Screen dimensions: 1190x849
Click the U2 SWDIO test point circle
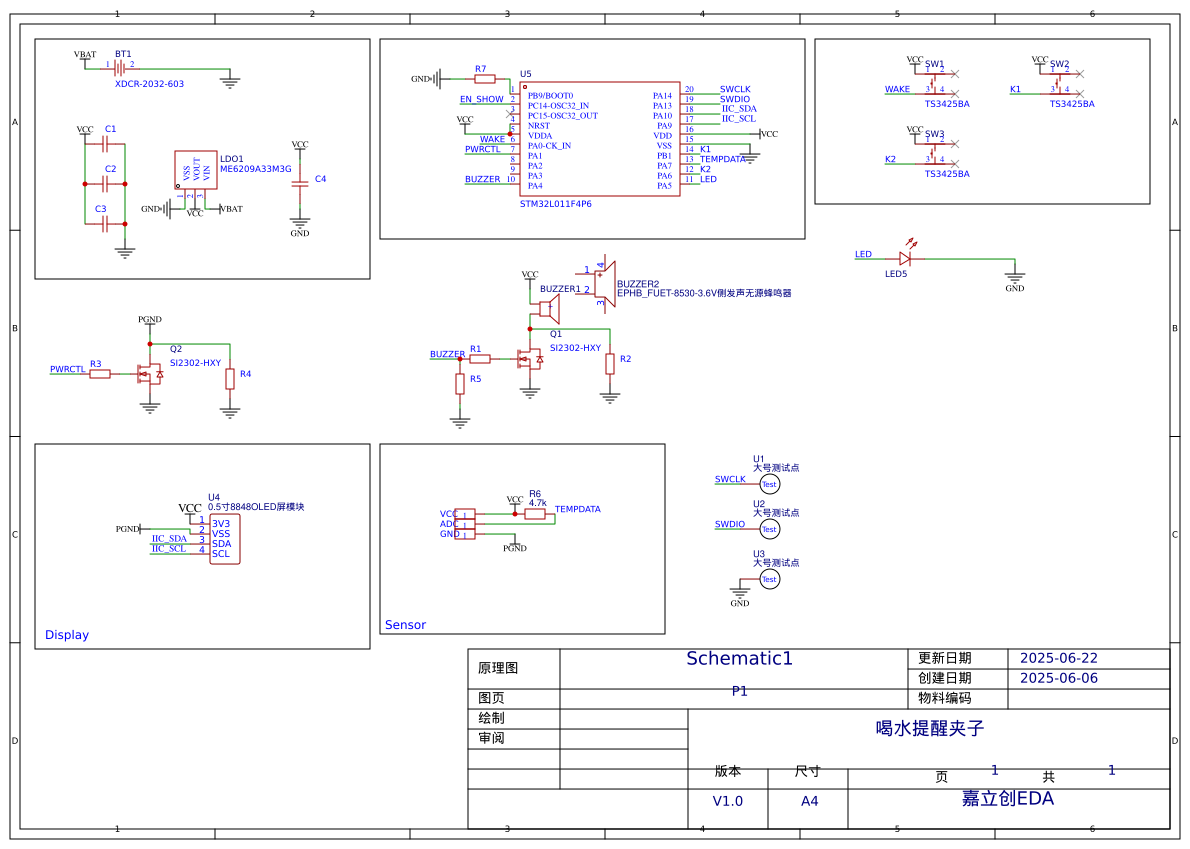(770, 529)
